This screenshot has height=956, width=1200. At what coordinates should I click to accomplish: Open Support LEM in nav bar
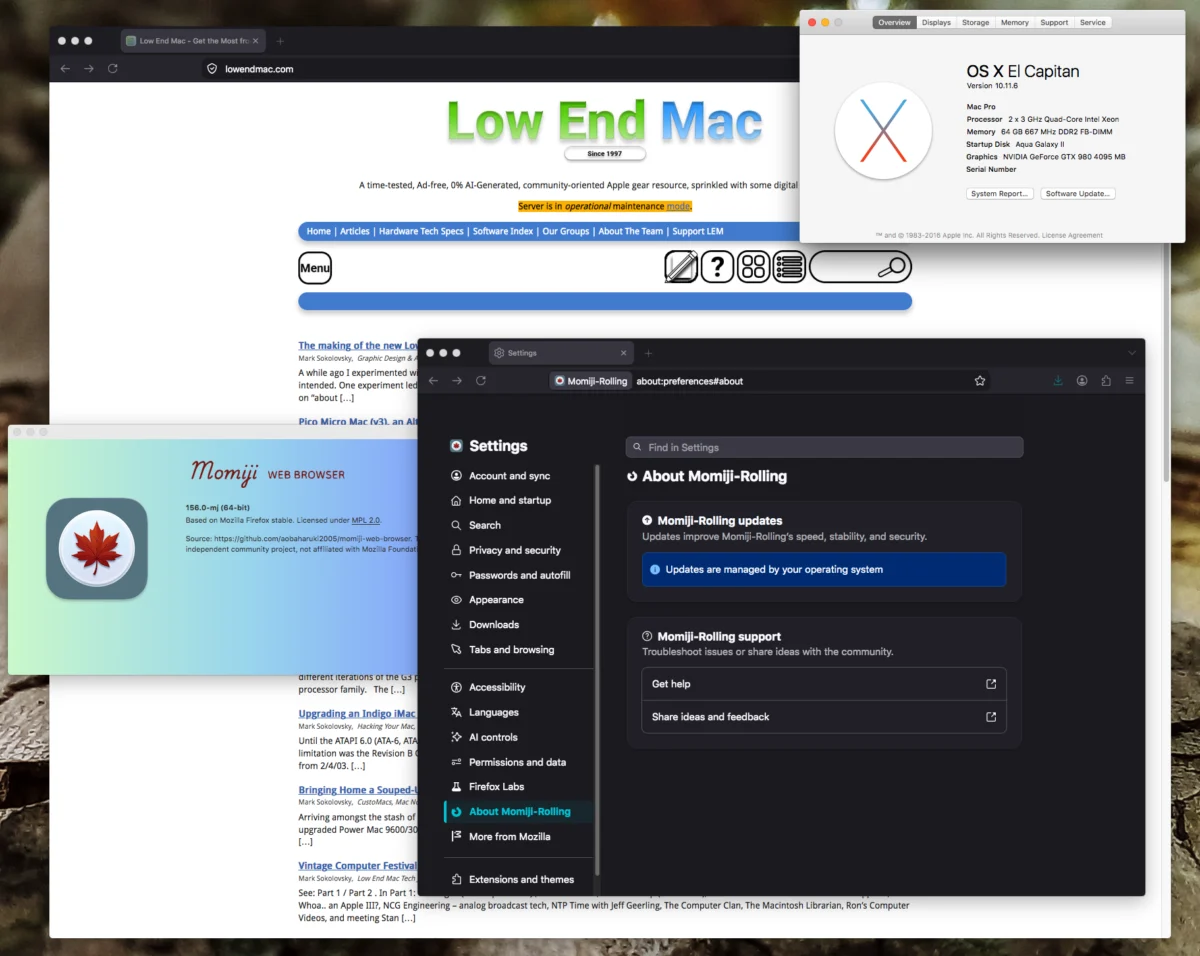click(698, 231)
